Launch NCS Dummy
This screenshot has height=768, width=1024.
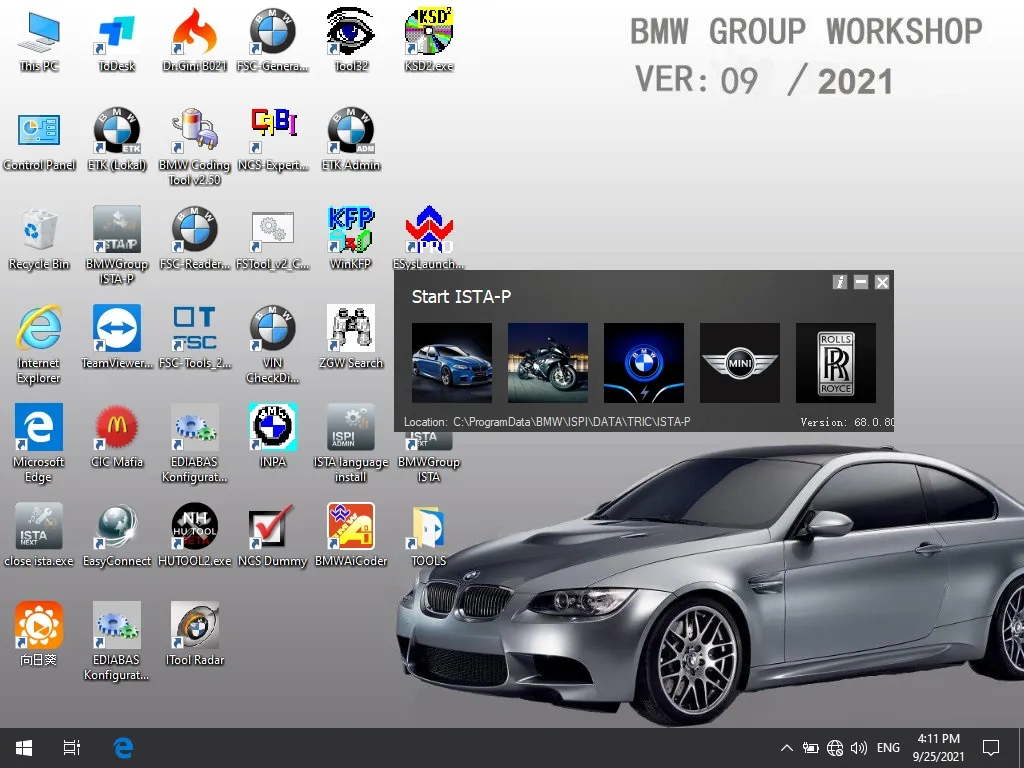(x=272, y=525)
